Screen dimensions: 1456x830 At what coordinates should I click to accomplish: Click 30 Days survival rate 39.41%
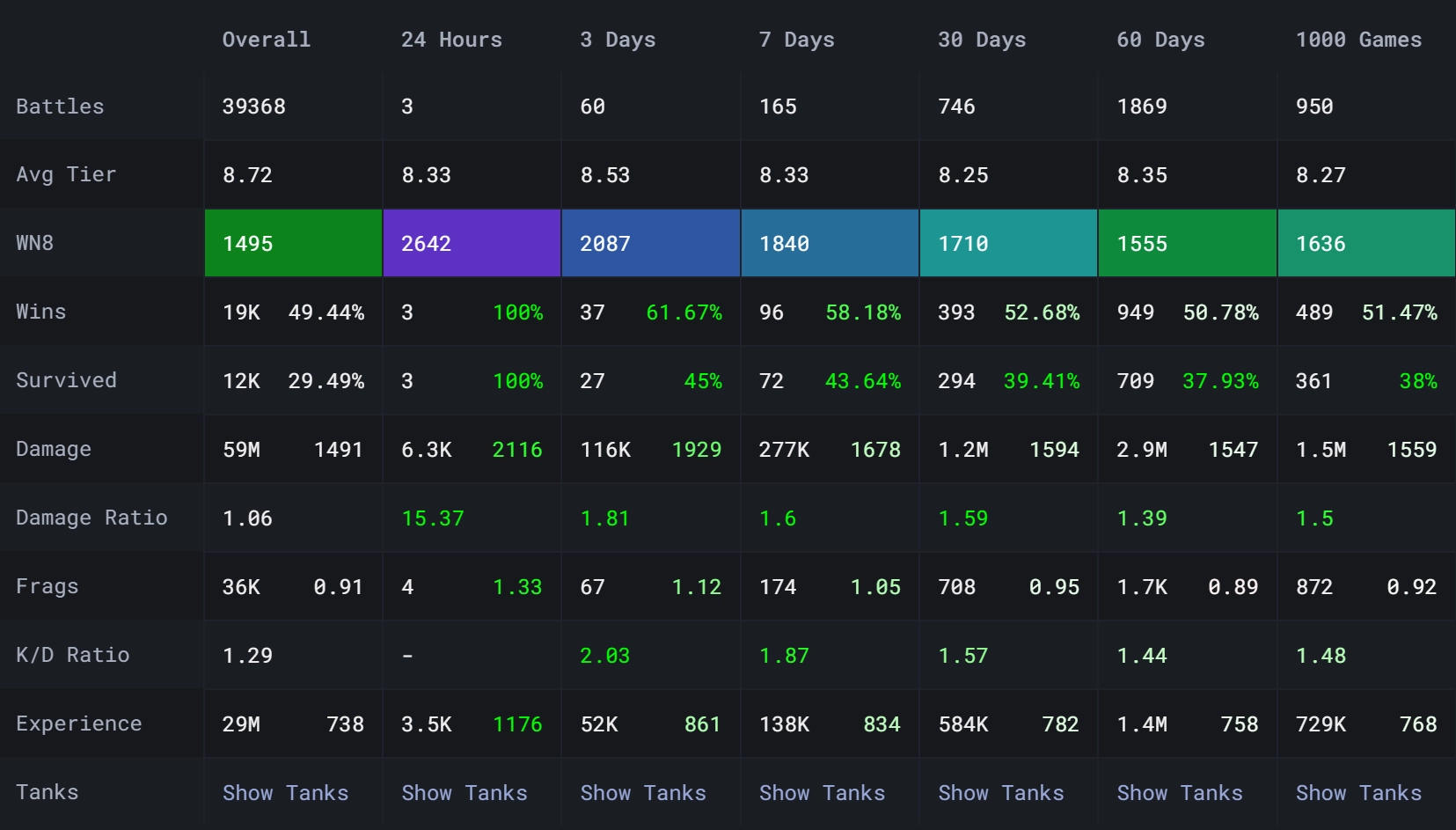click(1042, 381)
